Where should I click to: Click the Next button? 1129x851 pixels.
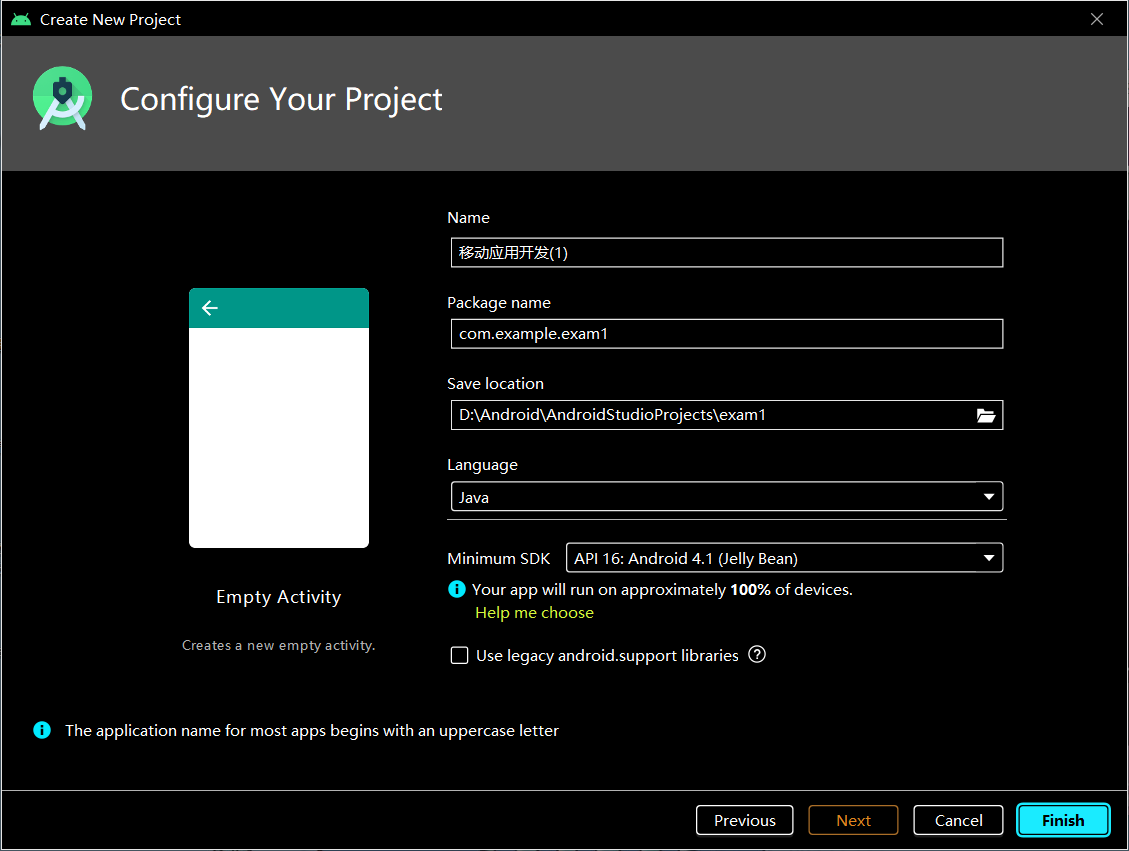[x=853, y=820]
